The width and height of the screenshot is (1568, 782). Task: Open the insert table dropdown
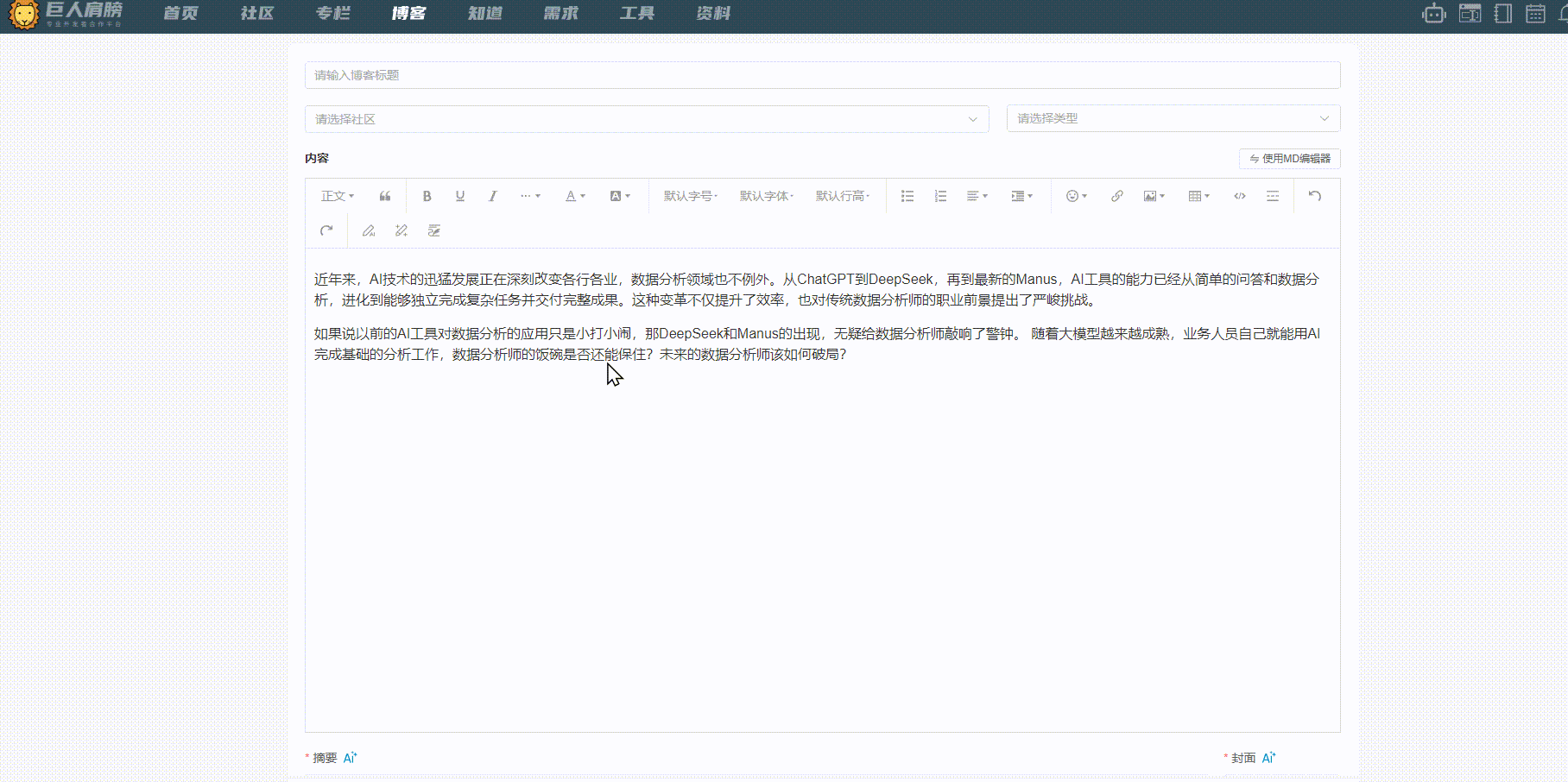[1198, 196]
